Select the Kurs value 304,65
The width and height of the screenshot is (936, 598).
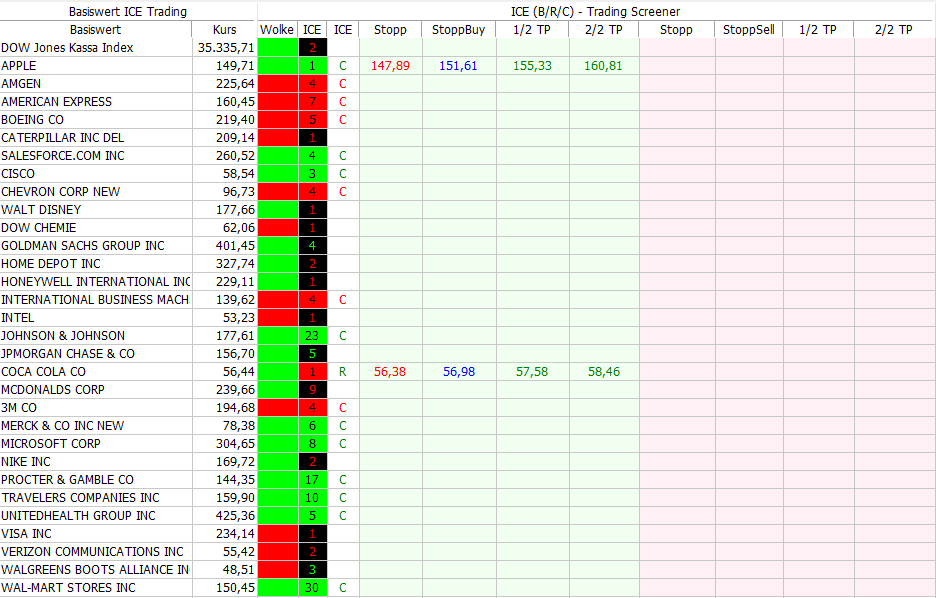click(x=235, y=443)
